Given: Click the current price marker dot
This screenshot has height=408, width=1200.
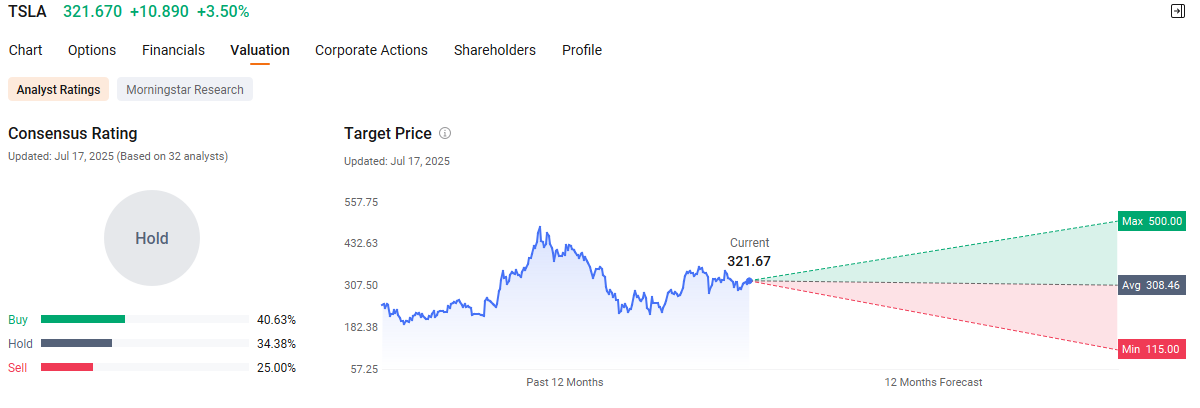Looking at the screenshot, I should point(749,280).
